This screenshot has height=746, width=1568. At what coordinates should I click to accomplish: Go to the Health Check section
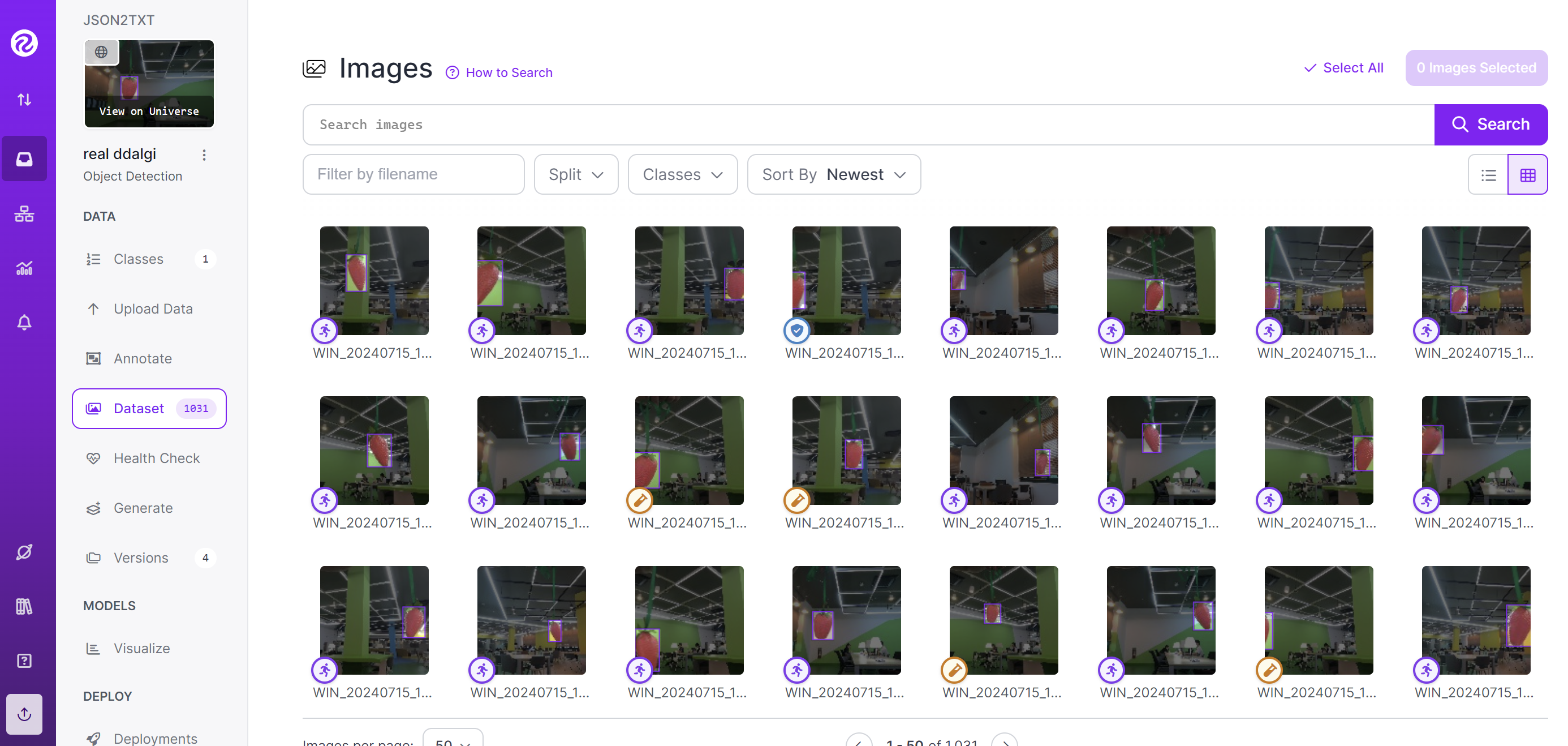tap(157, 458)
